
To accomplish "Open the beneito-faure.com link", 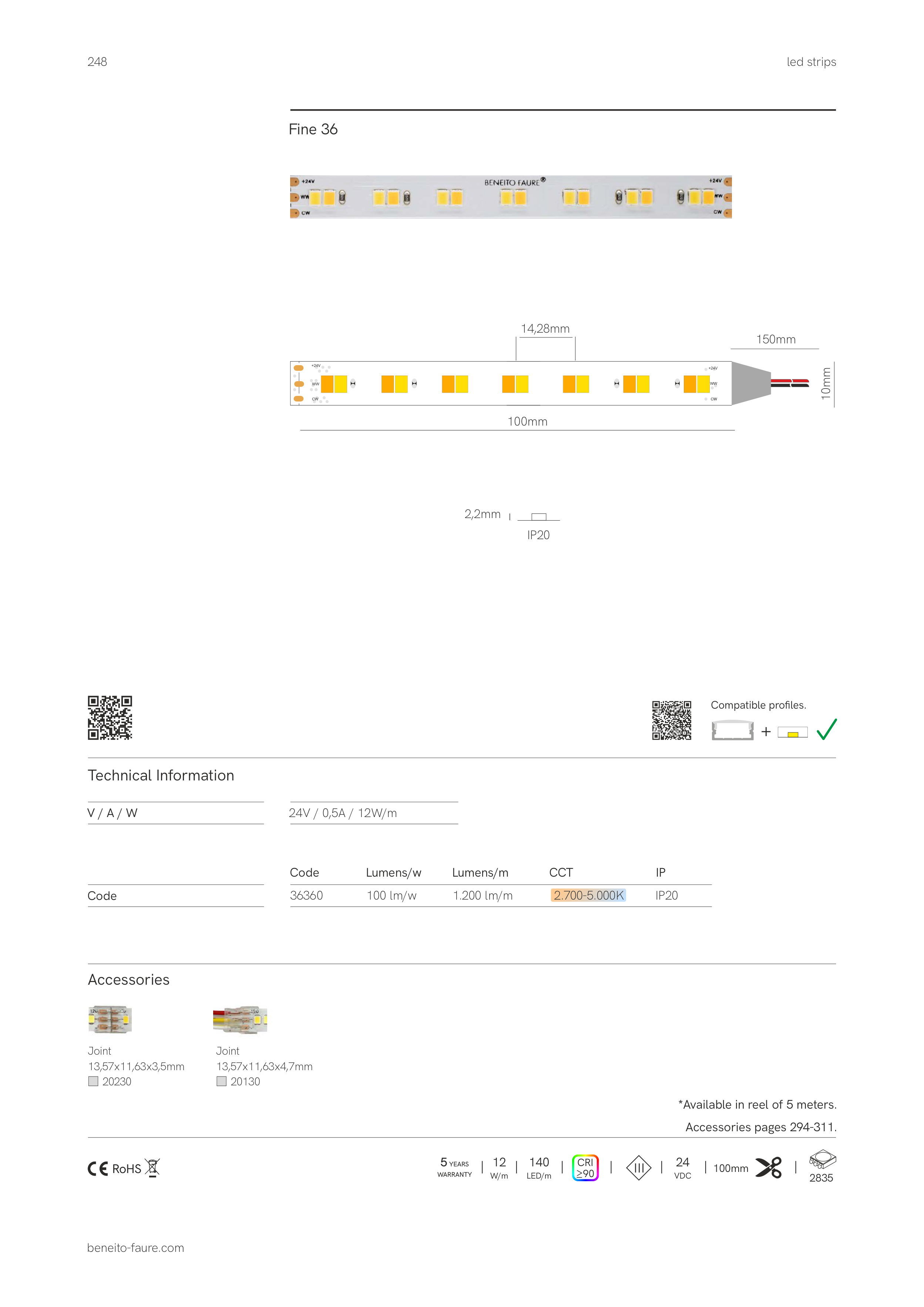I will (135, 1248).
